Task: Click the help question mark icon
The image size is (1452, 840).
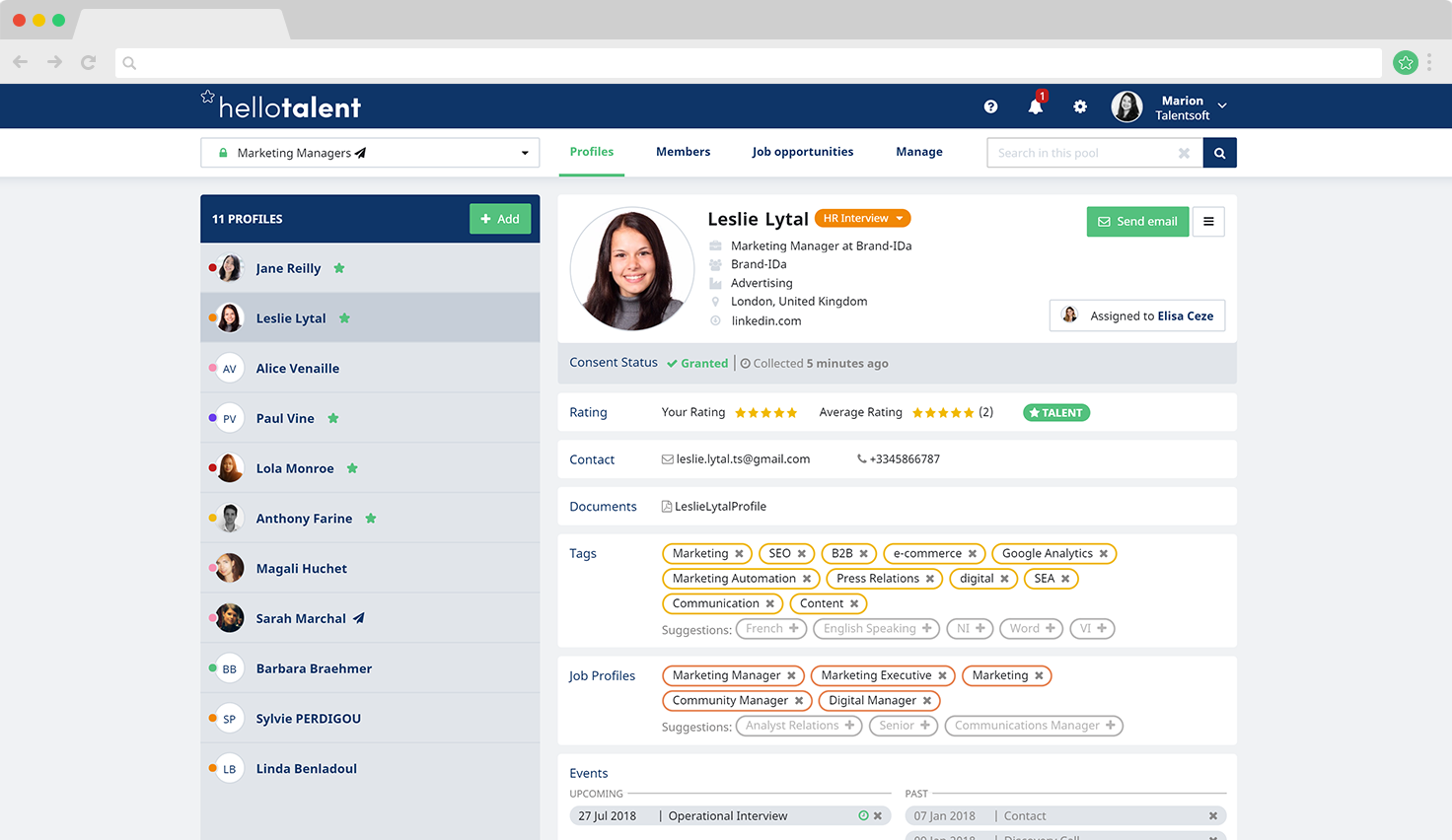Action: coord(990,106)
